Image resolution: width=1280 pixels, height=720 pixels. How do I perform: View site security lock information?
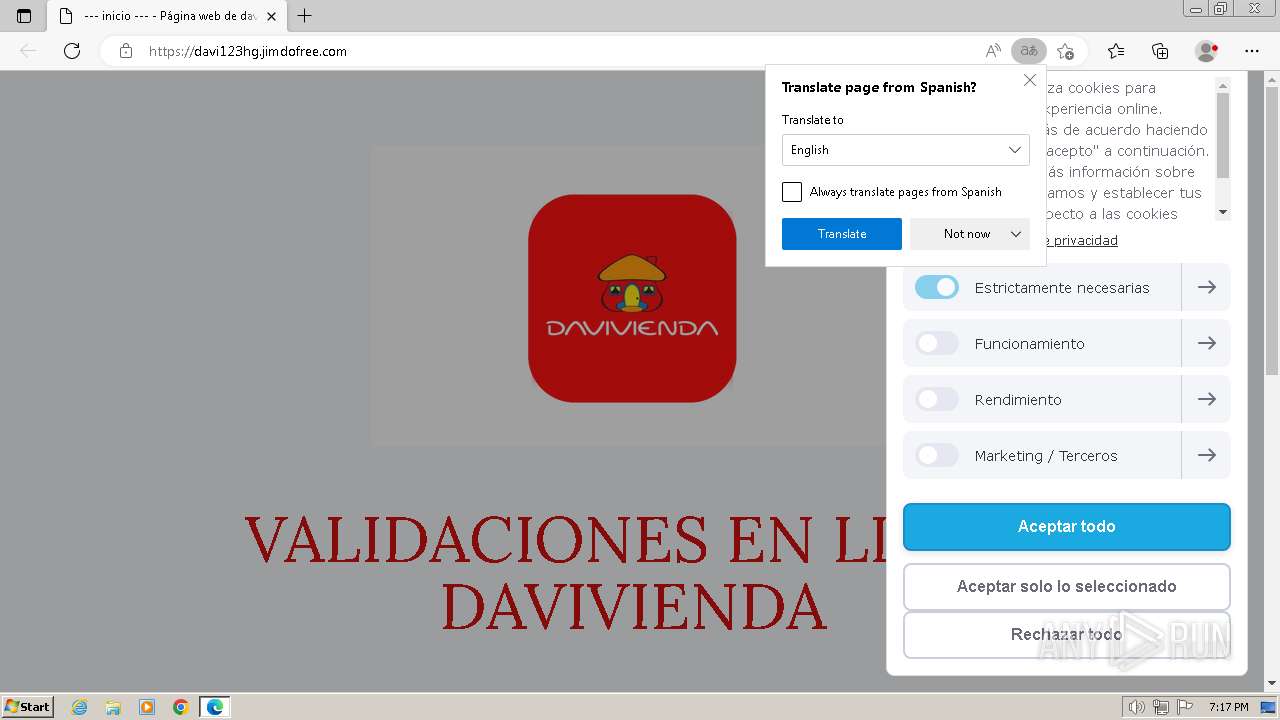[x=126, y=51]
